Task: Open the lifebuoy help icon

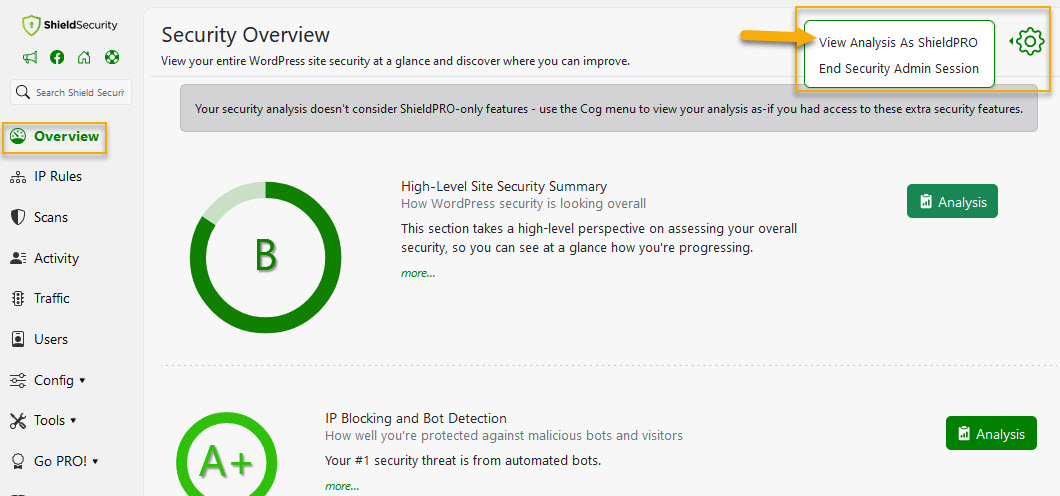Action: (x=112, y=57)
